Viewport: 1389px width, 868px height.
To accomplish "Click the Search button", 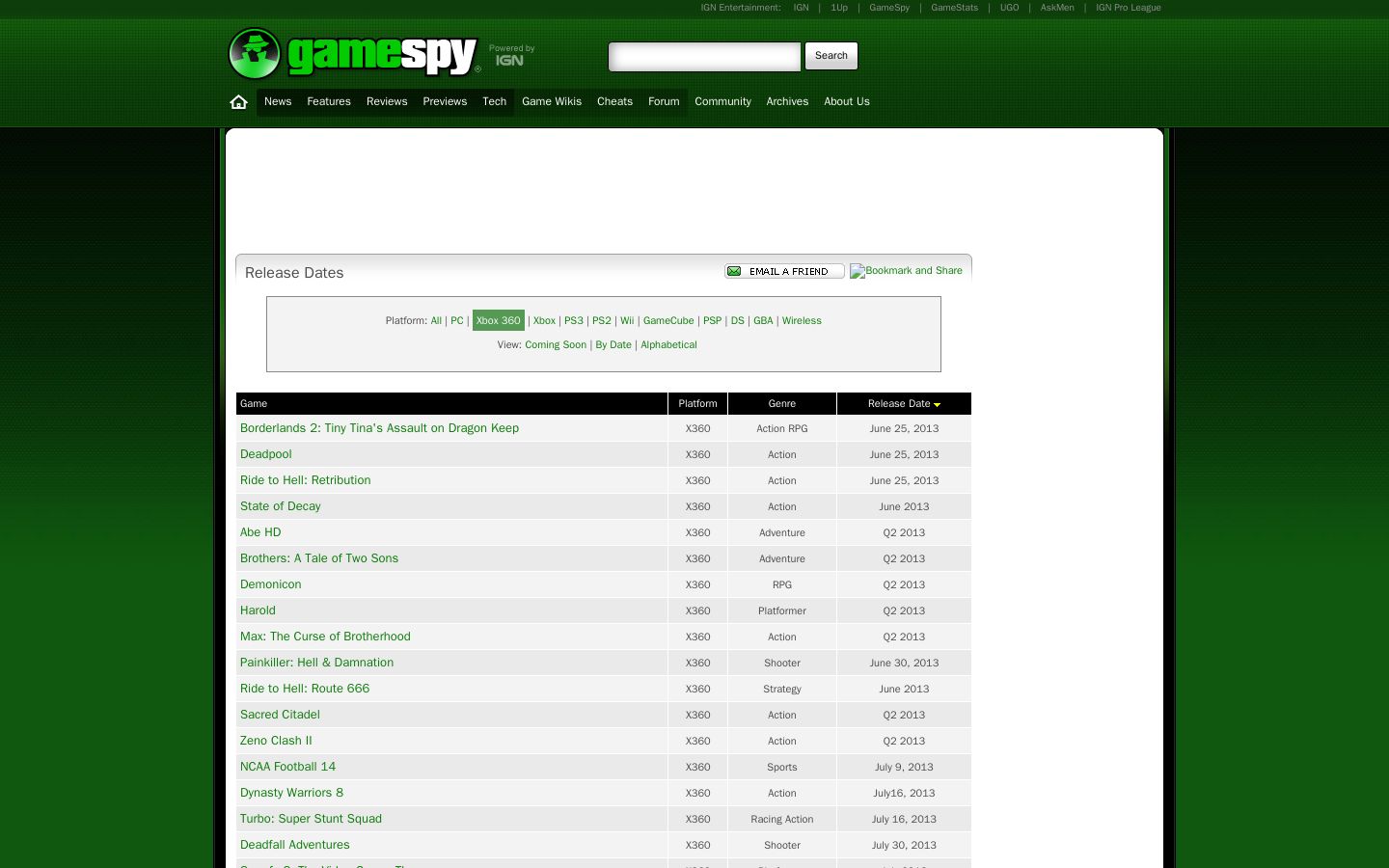I will (831, 56).
